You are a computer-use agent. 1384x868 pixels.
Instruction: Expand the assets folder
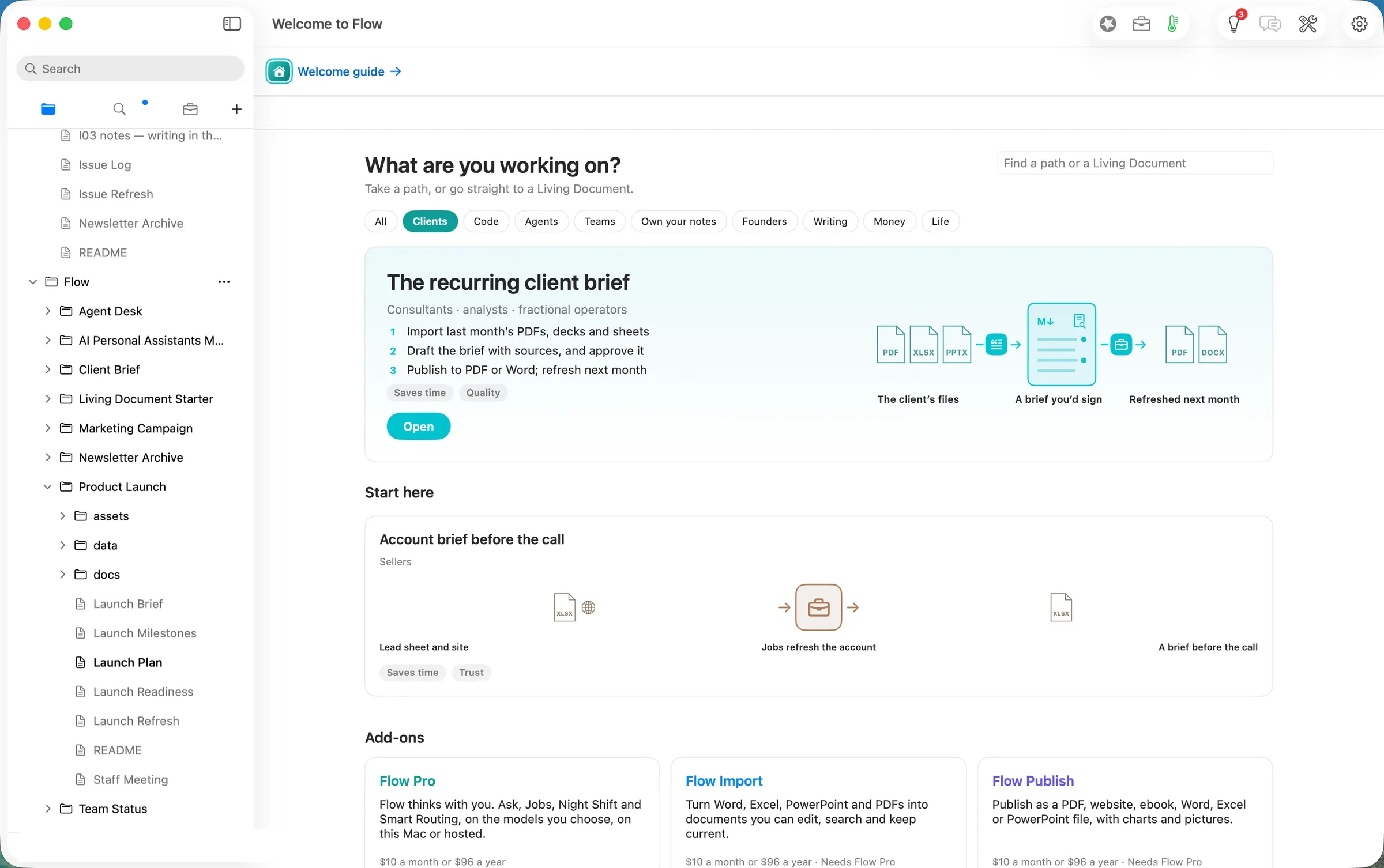pos(62,516)
